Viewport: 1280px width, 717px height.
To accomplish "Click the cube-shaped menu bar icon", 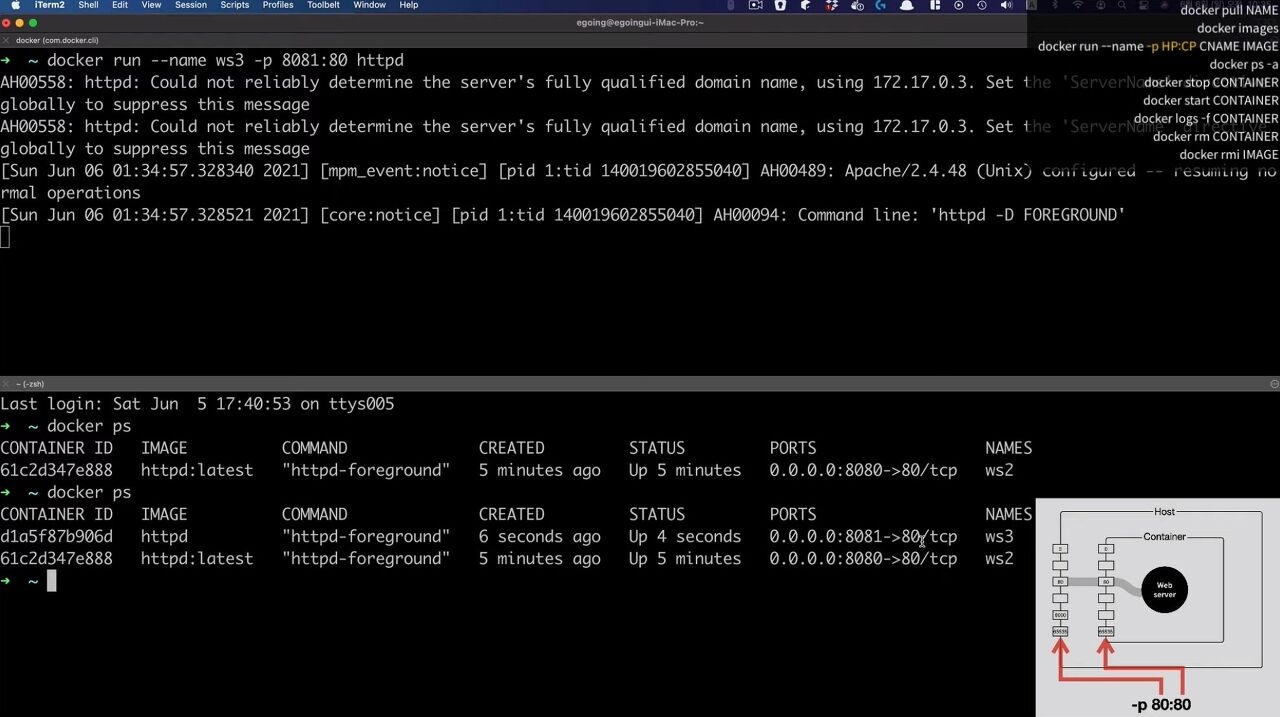I will (806, 5).
